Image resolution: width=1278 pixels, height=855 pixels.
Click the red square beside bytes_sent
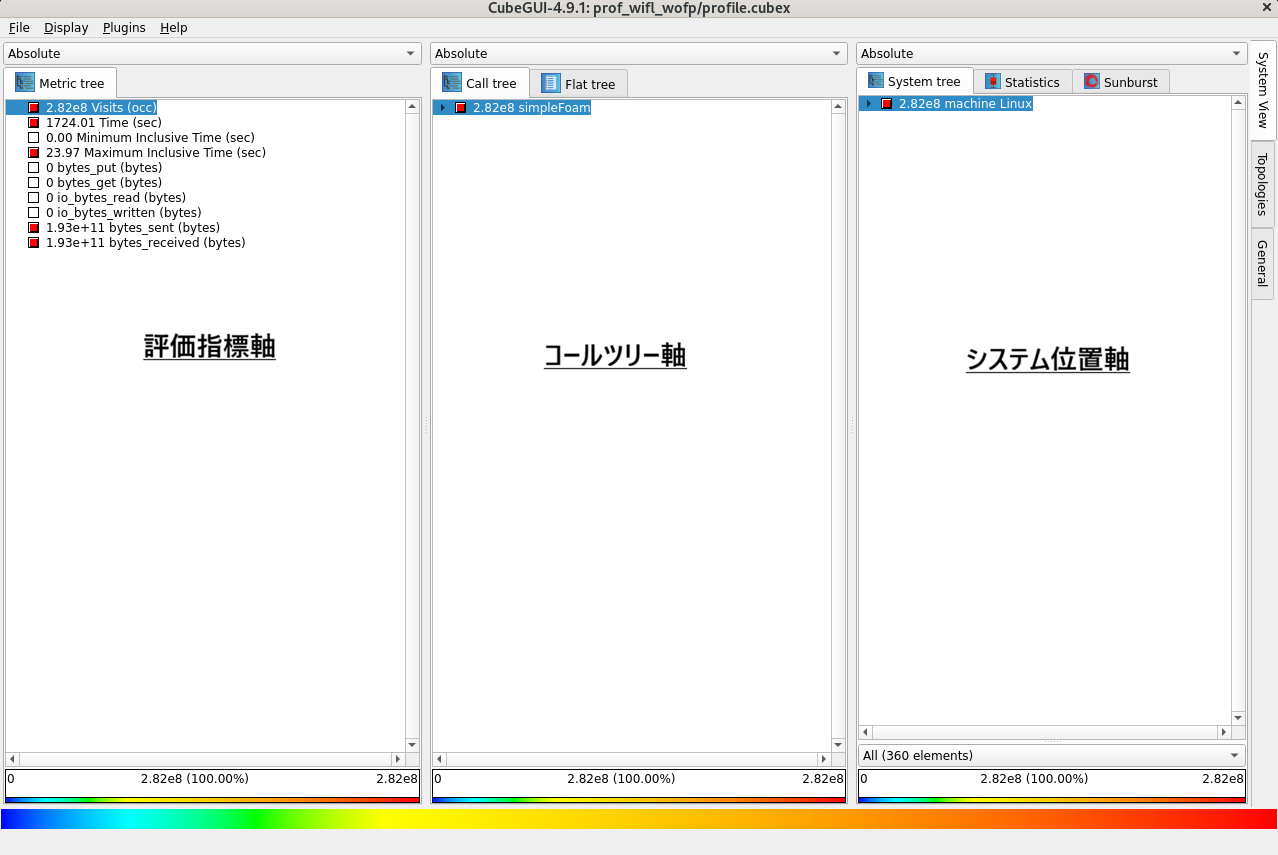[34, 228]
